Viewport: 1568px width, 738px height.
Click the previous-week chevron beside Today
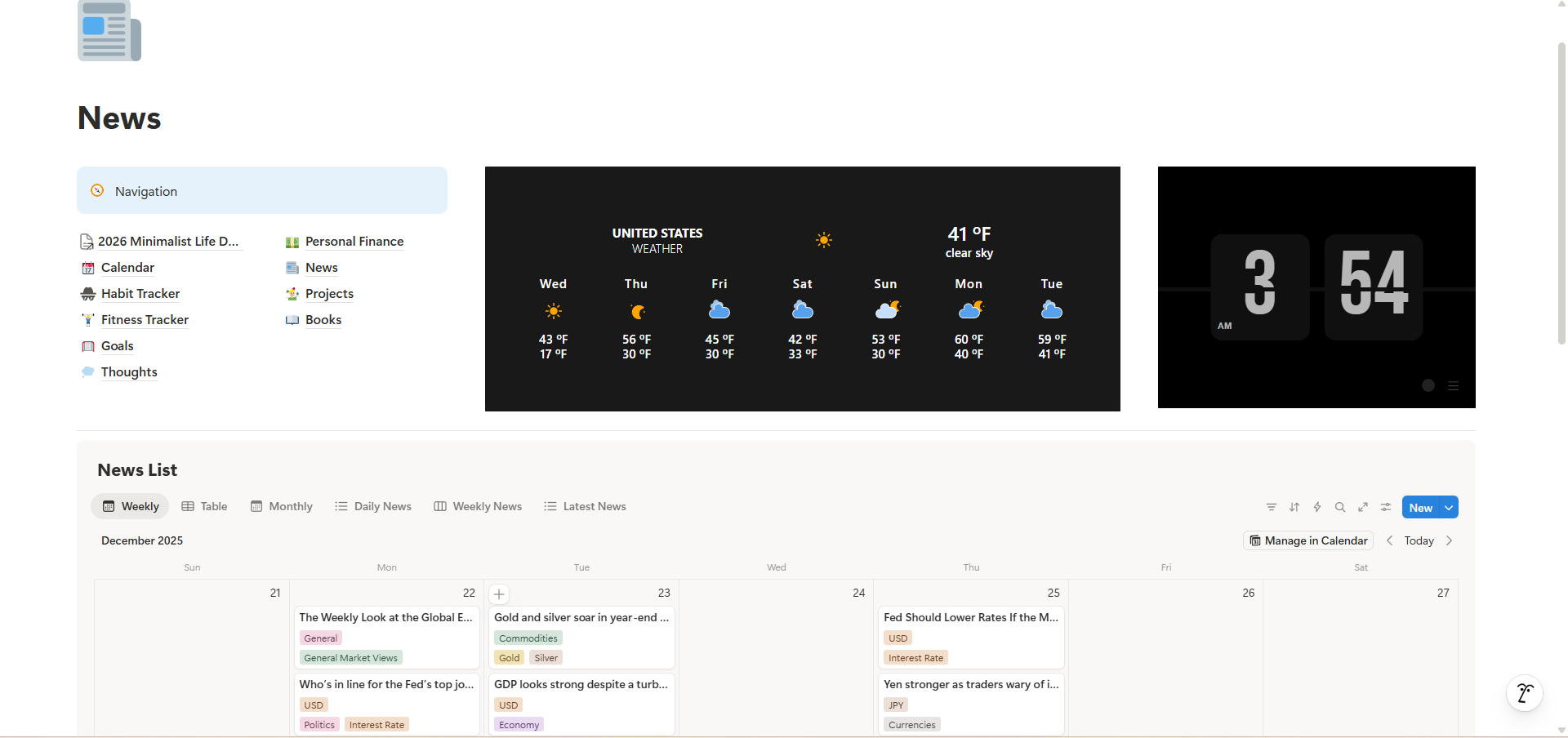1390,540
